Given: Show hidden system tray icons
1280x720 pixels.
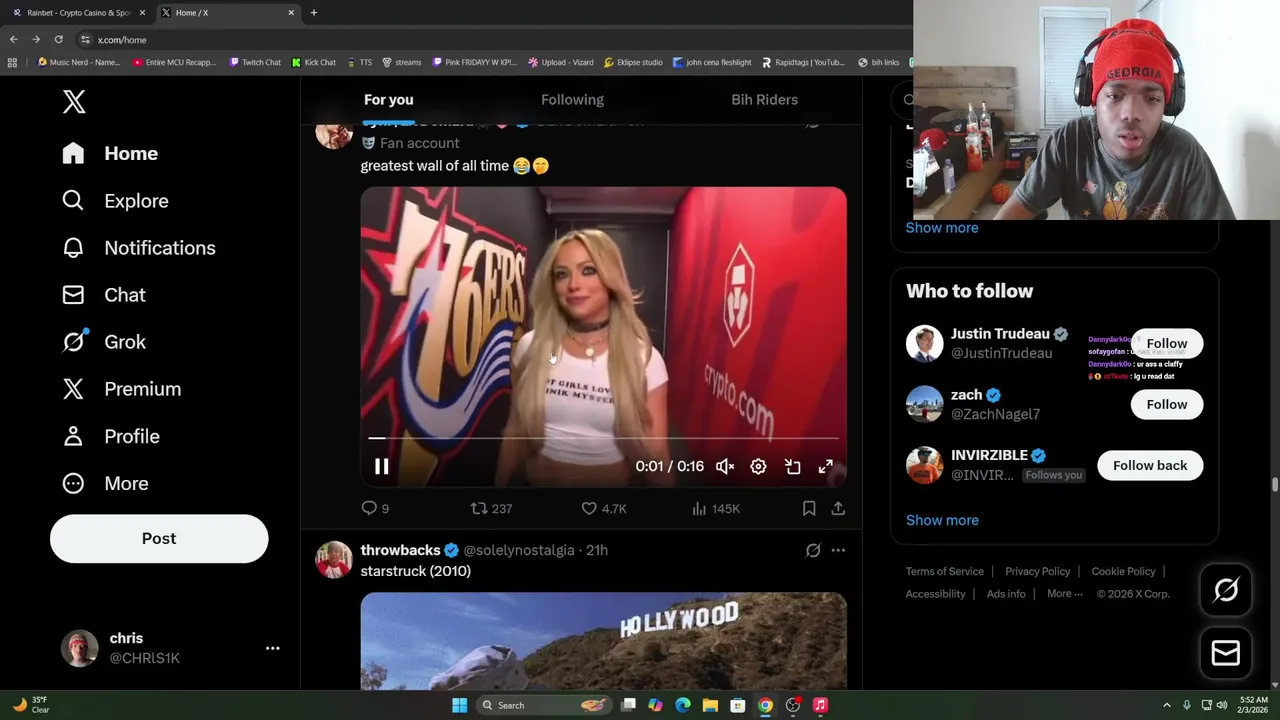Looking at the screenshot, I should click(x=1166, y=705).
